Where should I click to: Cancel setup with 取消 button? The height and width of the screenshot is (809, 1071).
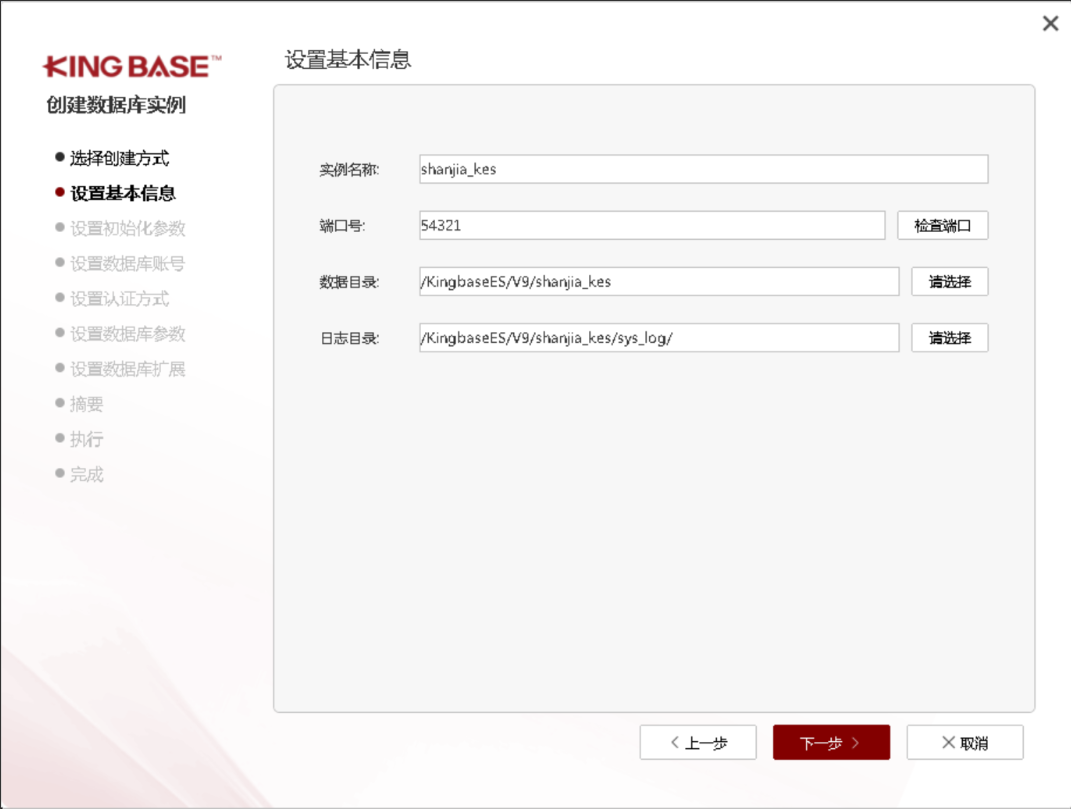[964, 742]
